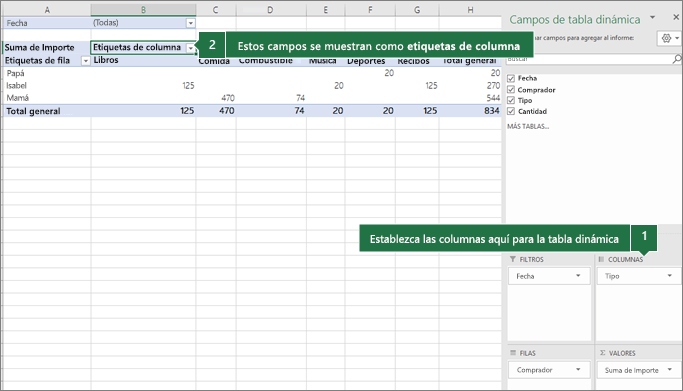The image size is (683, 391).
Task: Select column C header
Action: [x=216, y=10]
